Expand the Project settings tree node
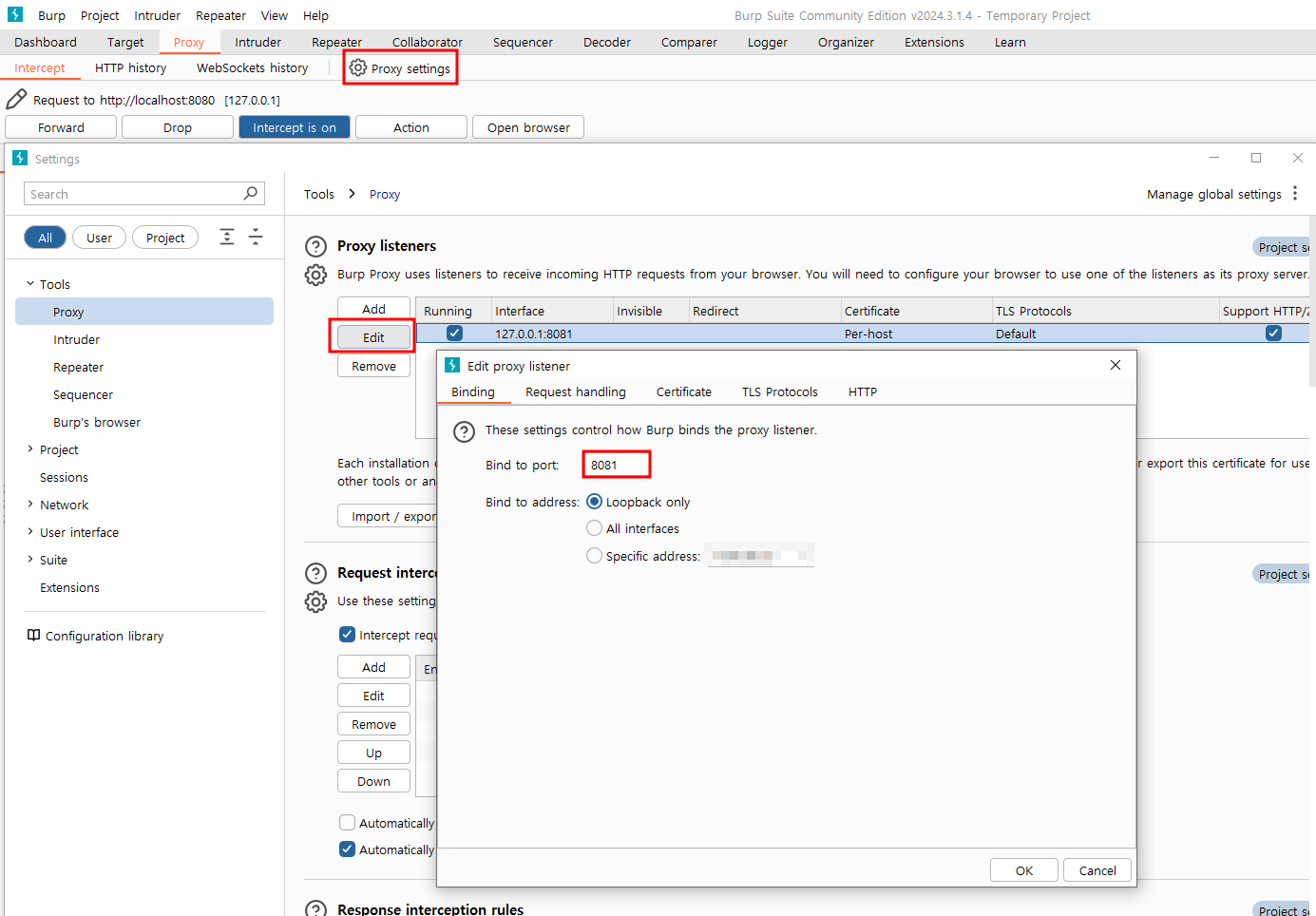The height and width of the screenshot is (916, 1316). [x=30, y=448]
